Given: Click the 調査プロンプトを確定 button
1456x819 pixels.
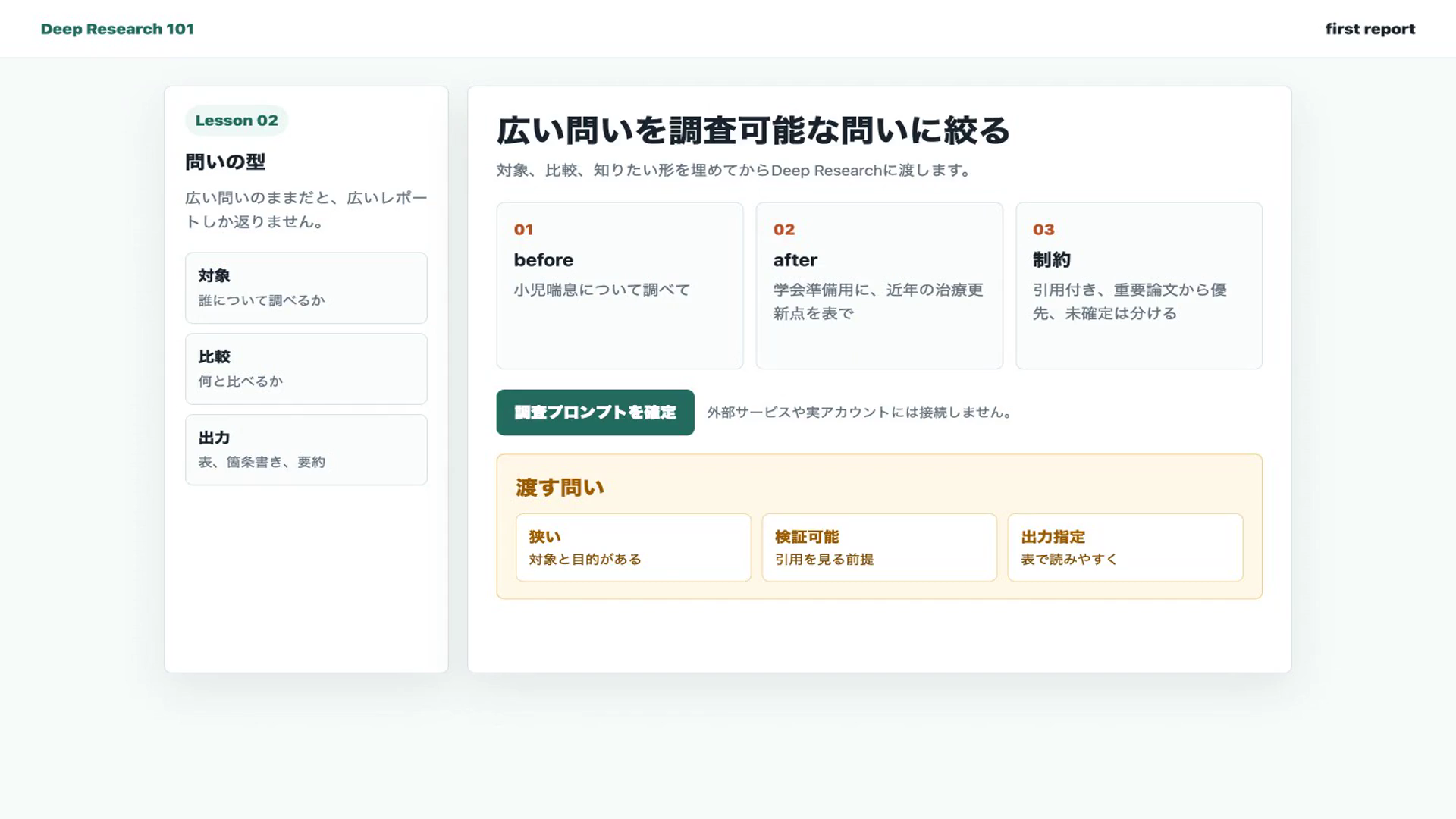Looking at the screenshot, I should click(595, 413).
